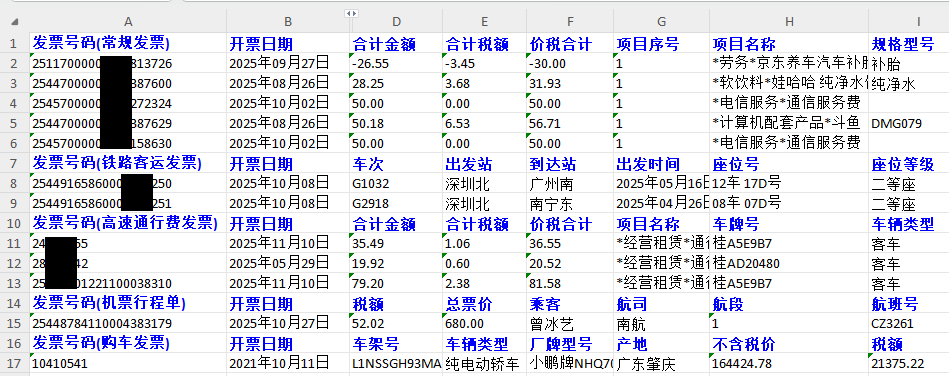Click the select-all corner triangle
949x376 pixels.
(x=15, y=22)
